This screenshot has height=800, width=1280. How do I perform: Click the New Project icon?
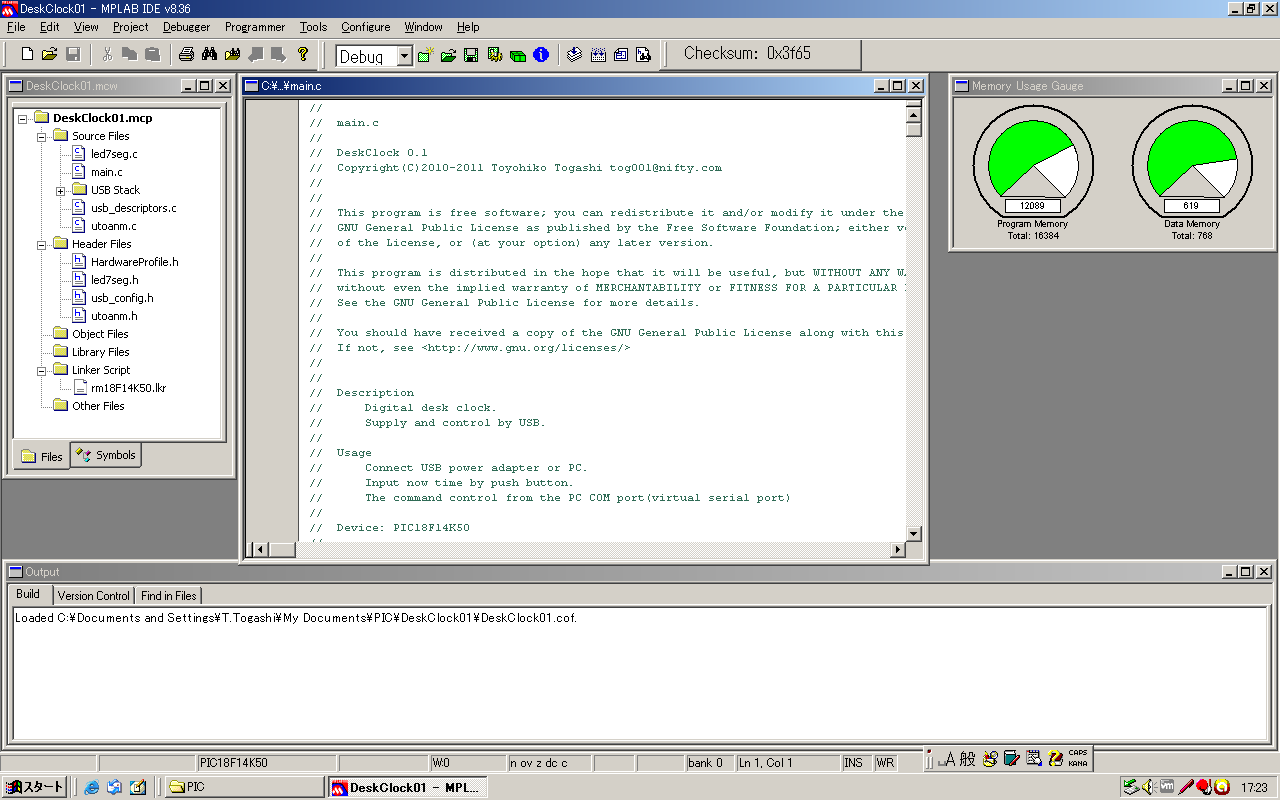pyautogui.click(x=426, y=55)
